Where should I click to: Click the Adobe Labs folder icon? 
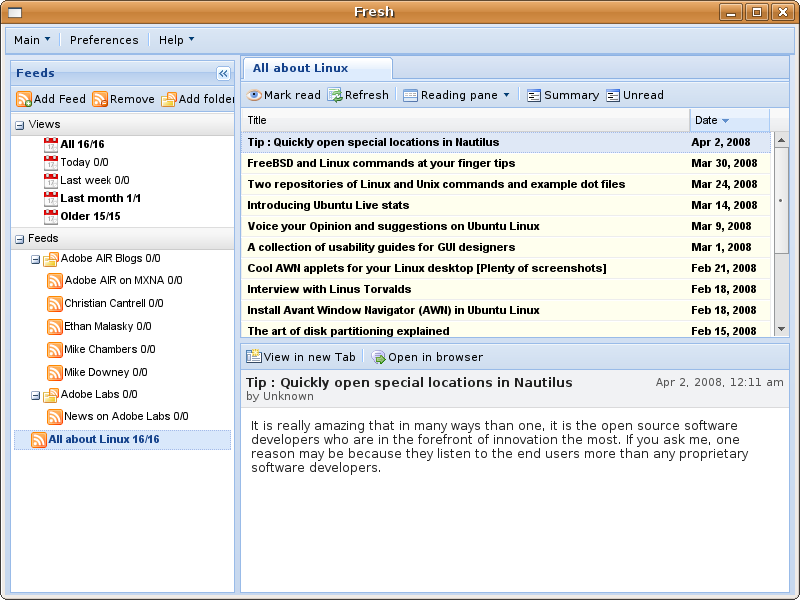coord(51,395)
